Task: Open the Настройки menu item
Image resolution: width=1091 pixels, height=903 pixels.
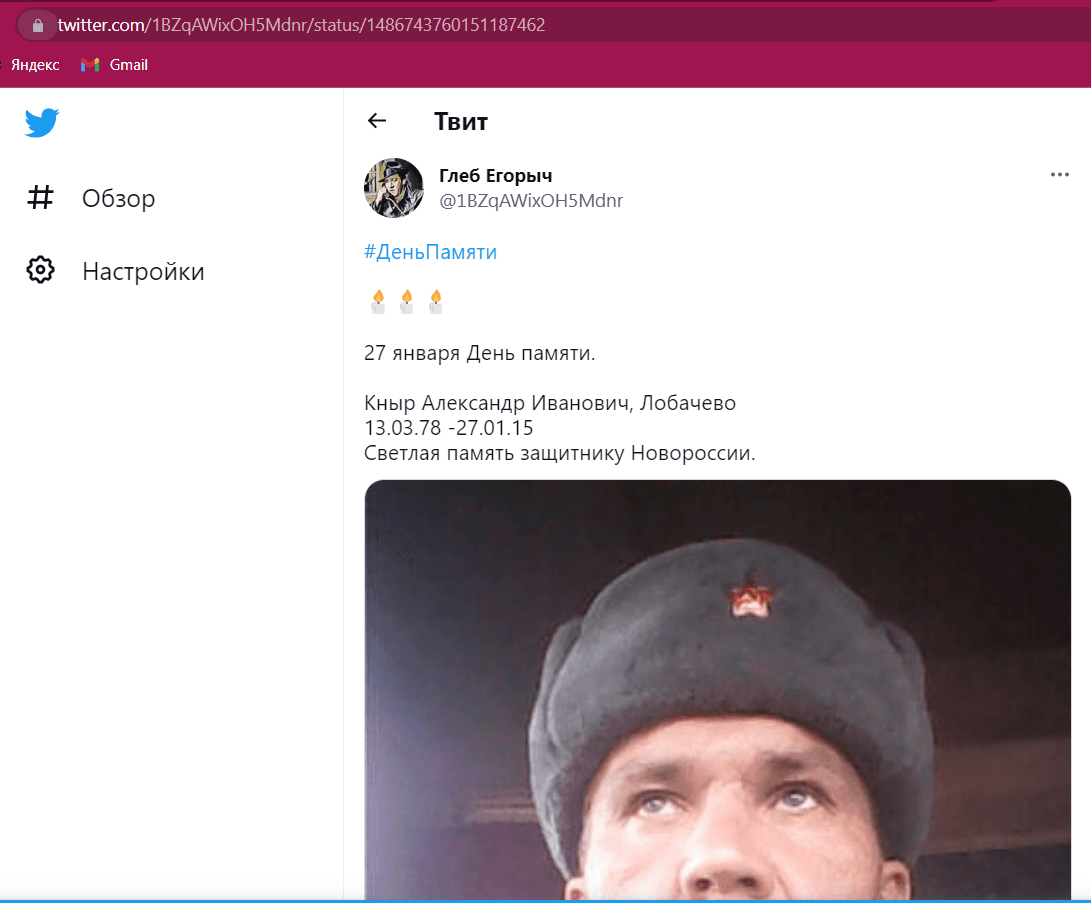Action: coord(116,271)
